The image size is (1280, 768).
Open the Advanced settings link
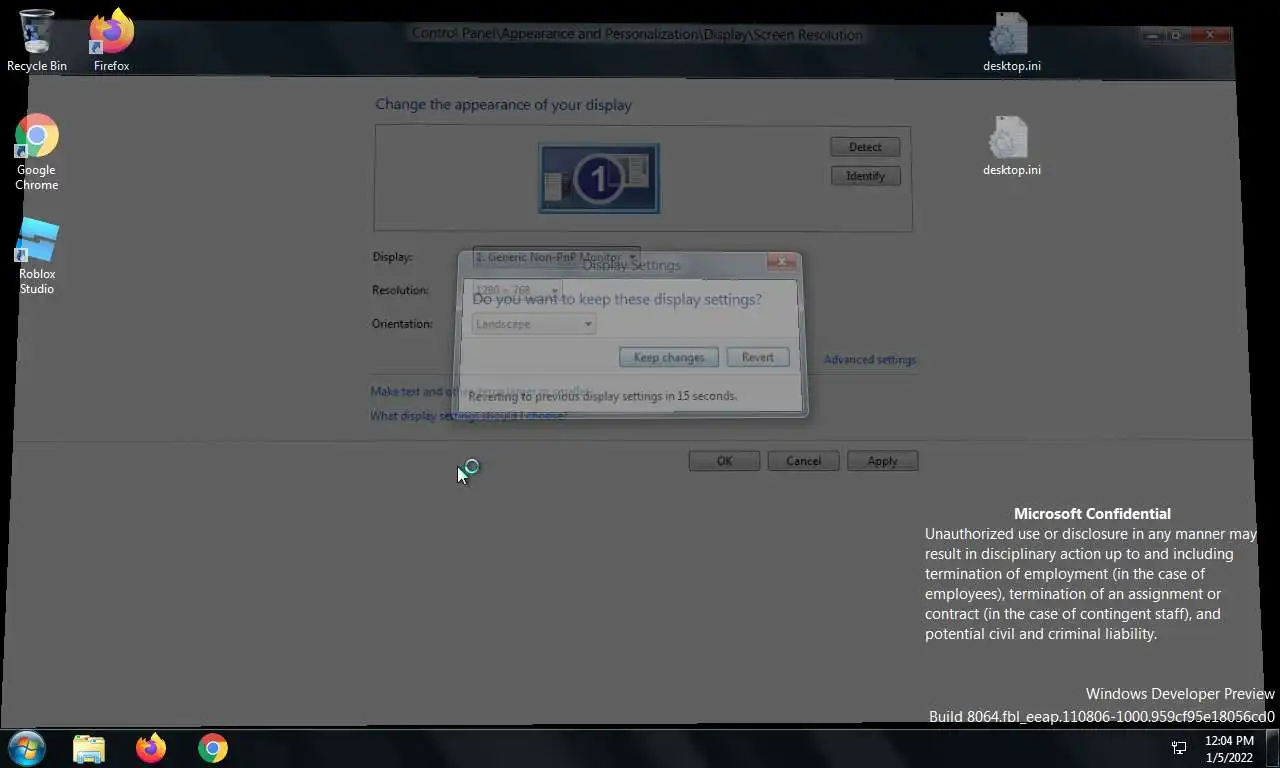pyautogui.click(x=869, y=359)
